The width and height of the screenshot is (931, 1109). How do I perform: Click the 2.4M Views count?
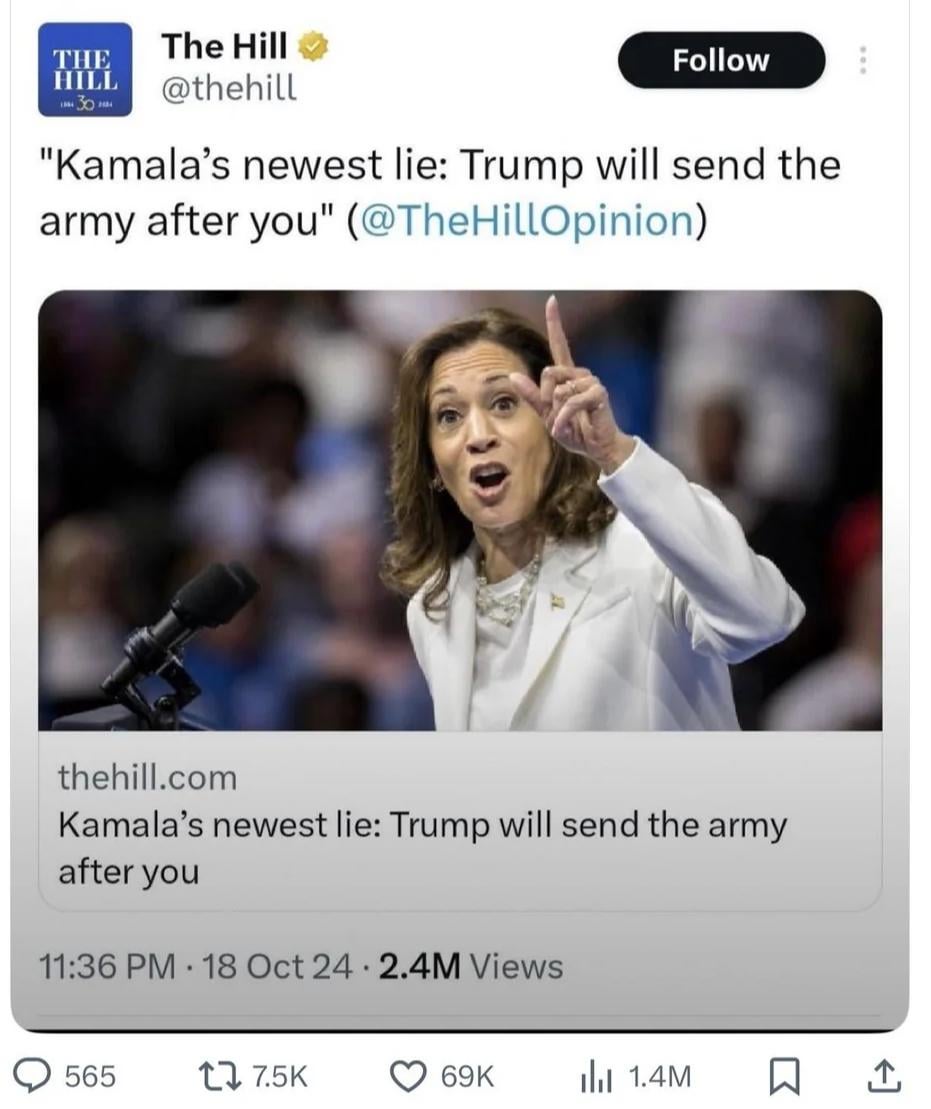tap(471, 967)
